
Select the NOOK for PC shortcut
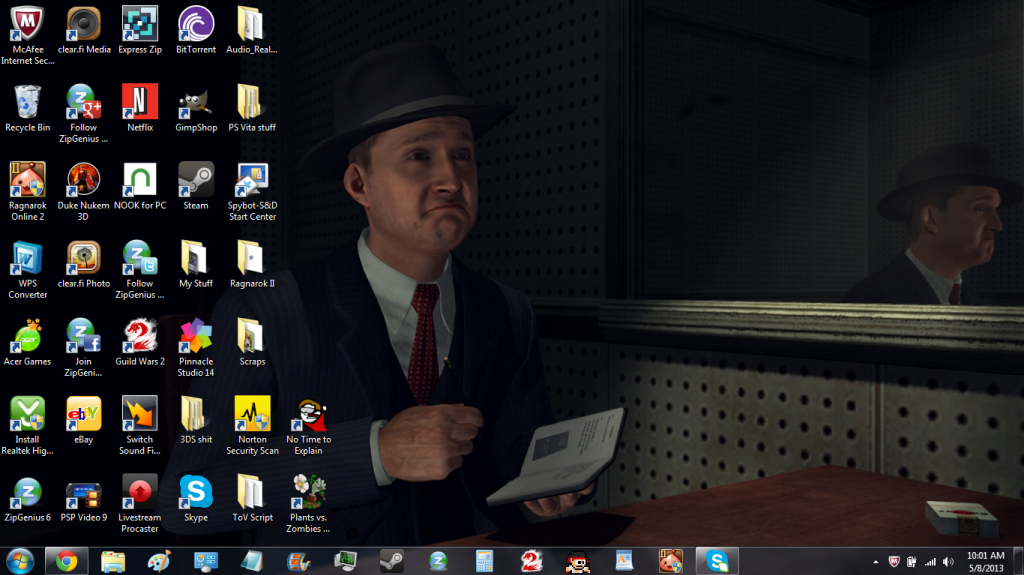(x=140, y=186)
